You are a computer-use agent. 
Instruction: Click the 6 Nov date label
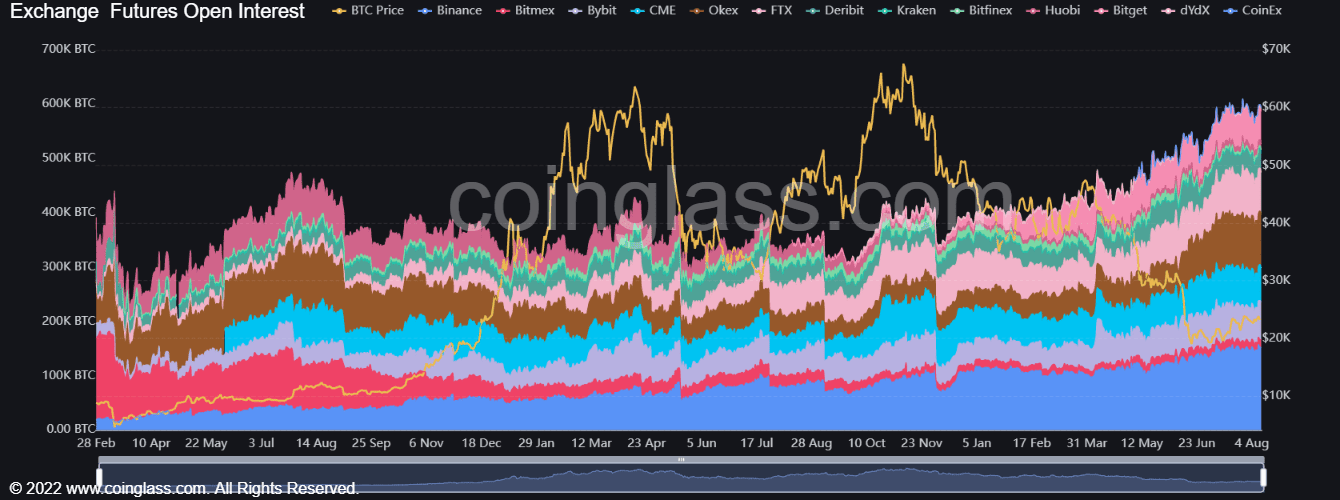click(426, 442)
